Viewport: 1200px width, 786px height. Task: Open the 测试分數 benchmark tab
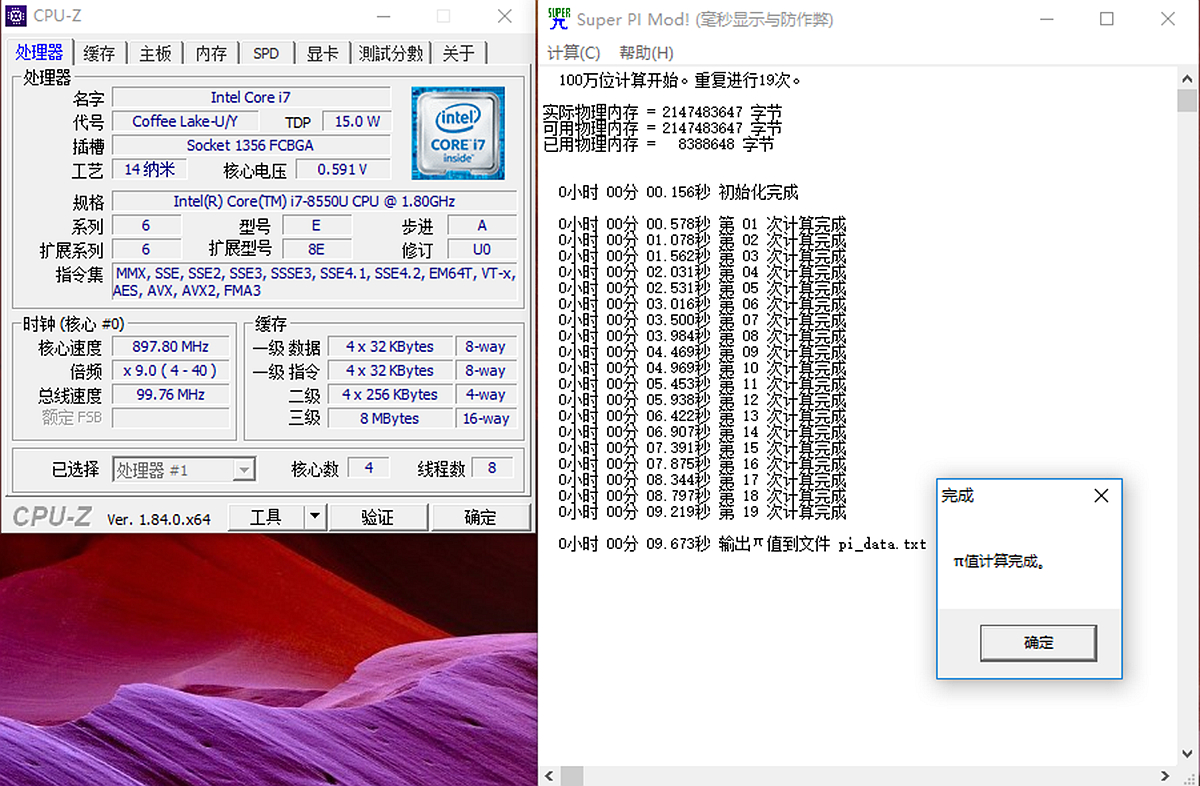pyautogui.click(x=390, y=52)
